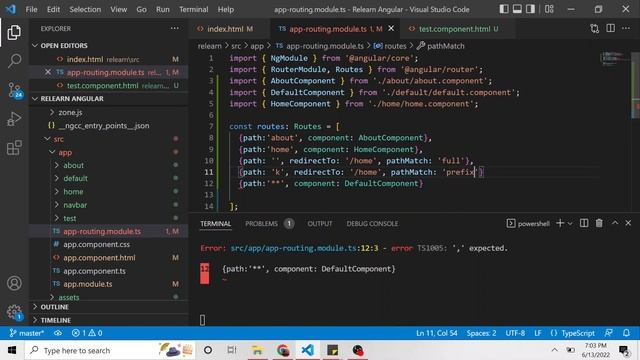
Task: Open the customize layout icon
Action: [549, 9]
